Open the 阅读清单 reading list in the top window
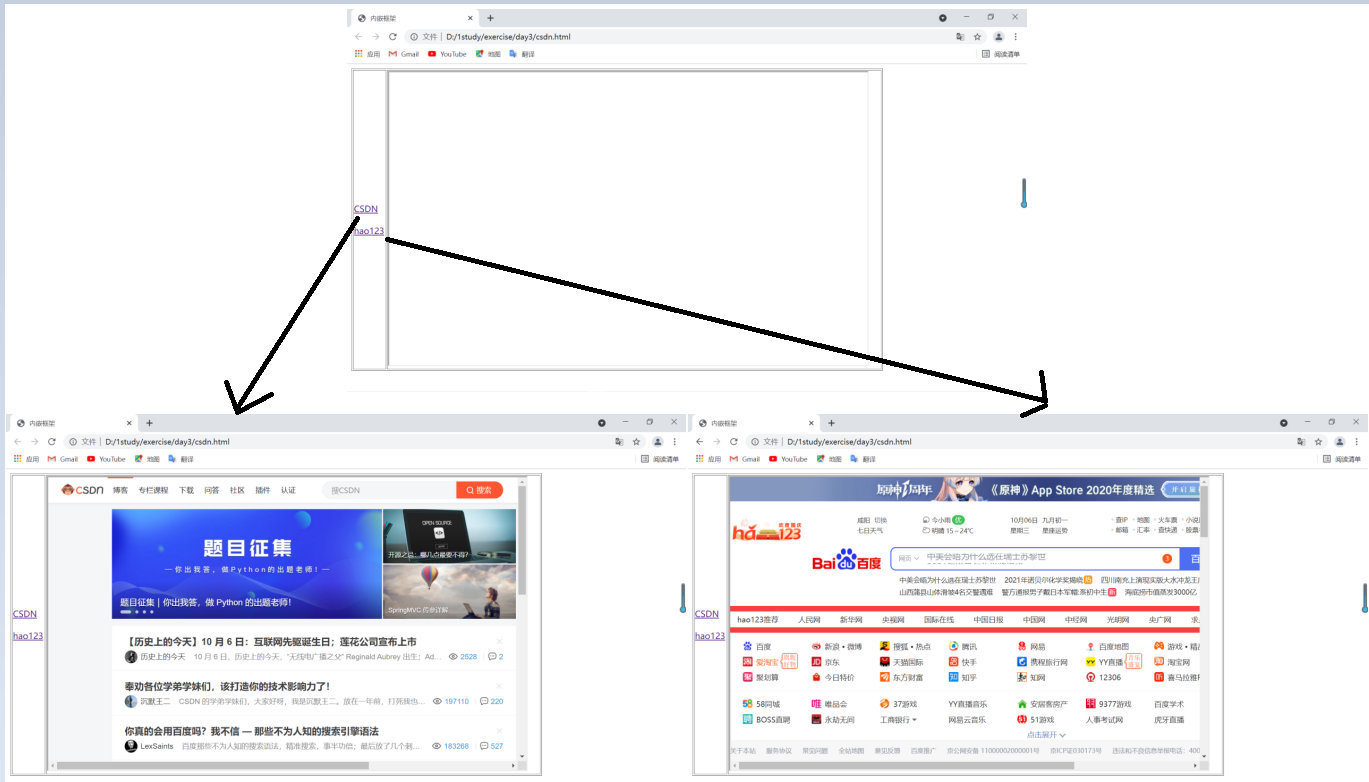Image resolution: width=1369 pixels, height=782 pixels. click(x=1001, y=54)
